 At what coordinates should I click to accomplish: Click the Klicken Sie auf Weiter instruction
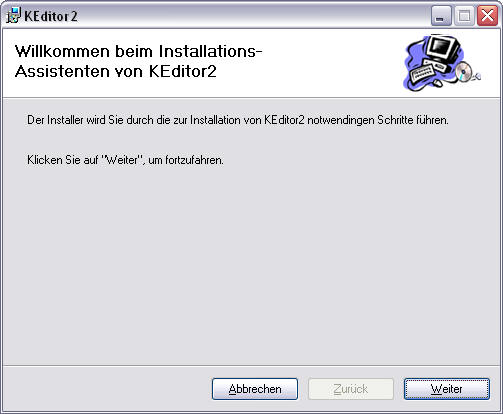pyautogui.click(x=125, y=160)
